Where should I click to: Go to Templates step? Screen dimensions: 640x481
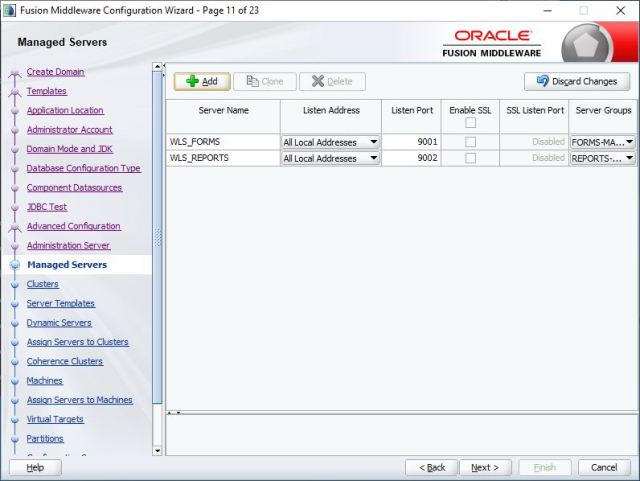pos(47,91)
